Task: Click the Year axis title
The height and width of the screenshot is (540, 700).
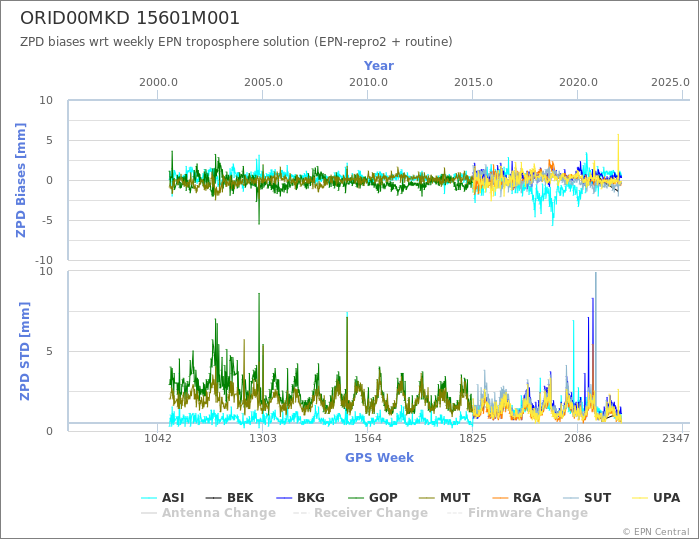Action: (x=379, y=66)
